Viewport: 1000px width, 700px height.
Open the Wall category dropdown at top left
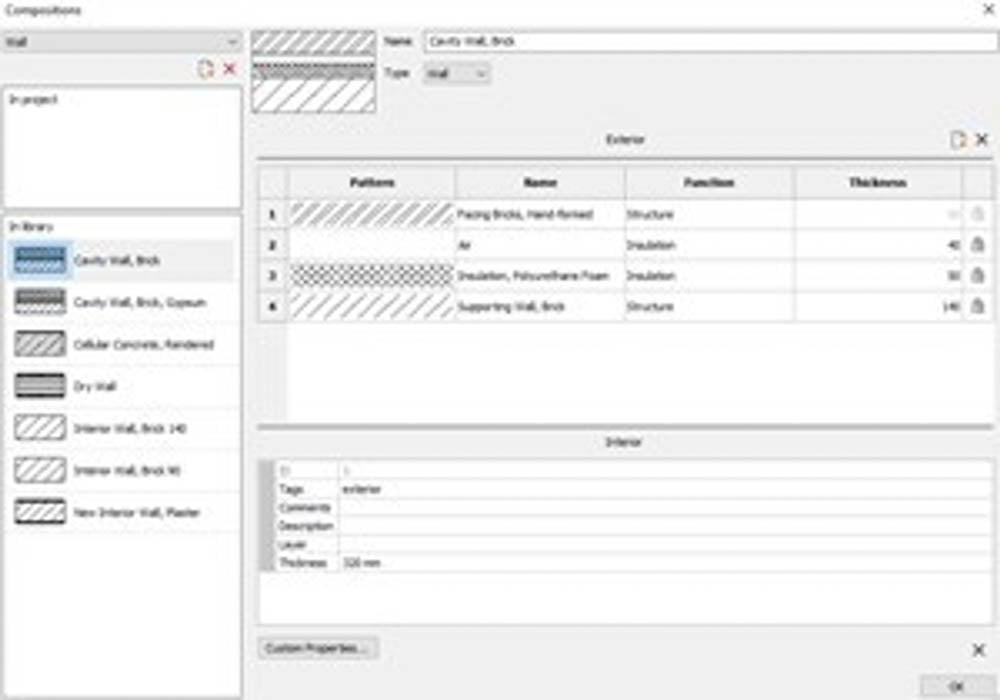click(122, 42)
